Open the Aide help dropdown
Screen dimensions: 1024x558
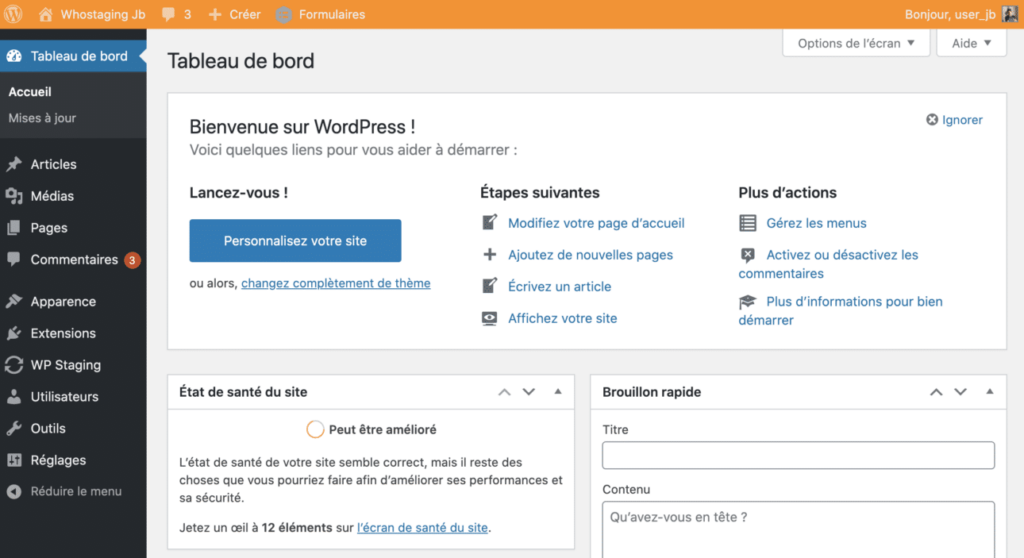pyautogui.click(x=971, y=43)
